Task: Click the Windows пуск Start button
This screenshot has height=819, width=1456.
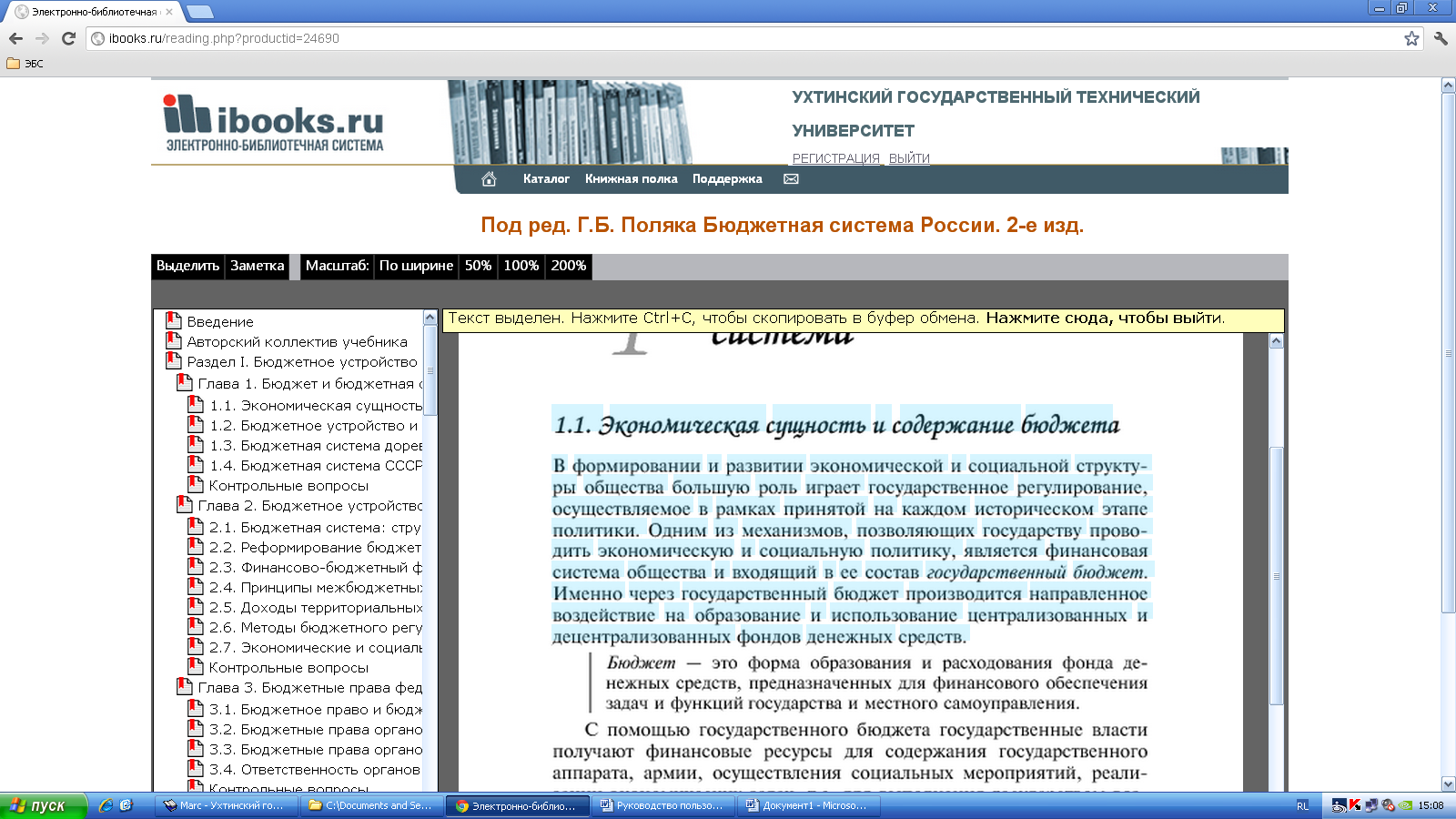Action: [x=44, y=805]
